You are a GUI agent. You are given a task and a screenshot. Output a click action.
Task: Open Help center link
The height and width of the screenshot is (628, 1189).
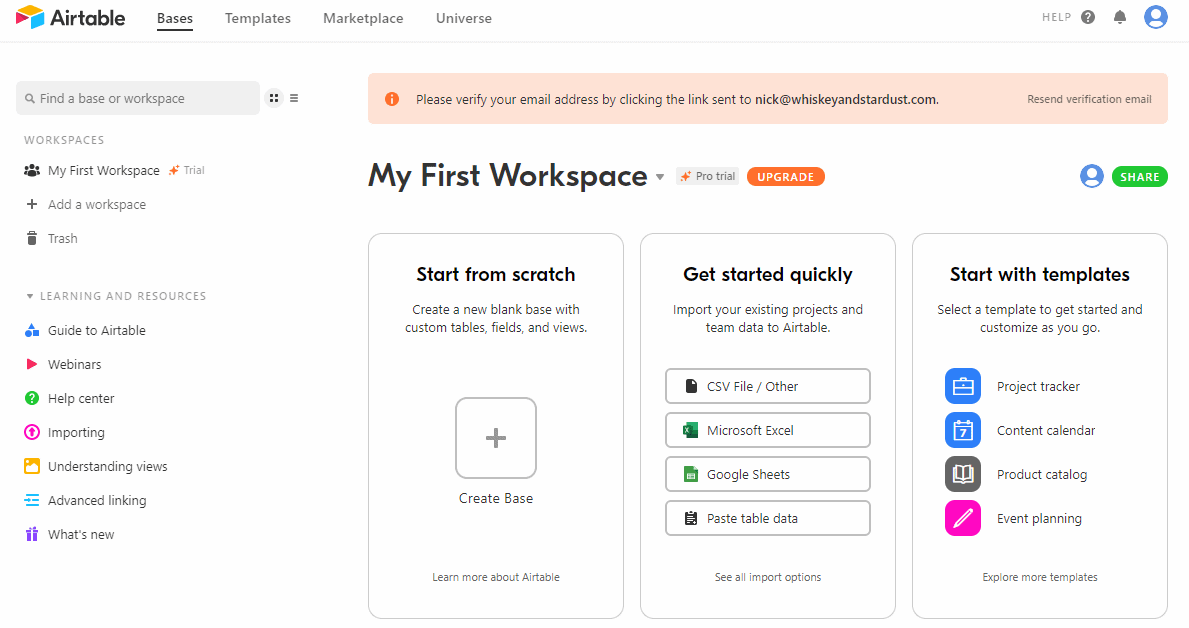[81, 398]
